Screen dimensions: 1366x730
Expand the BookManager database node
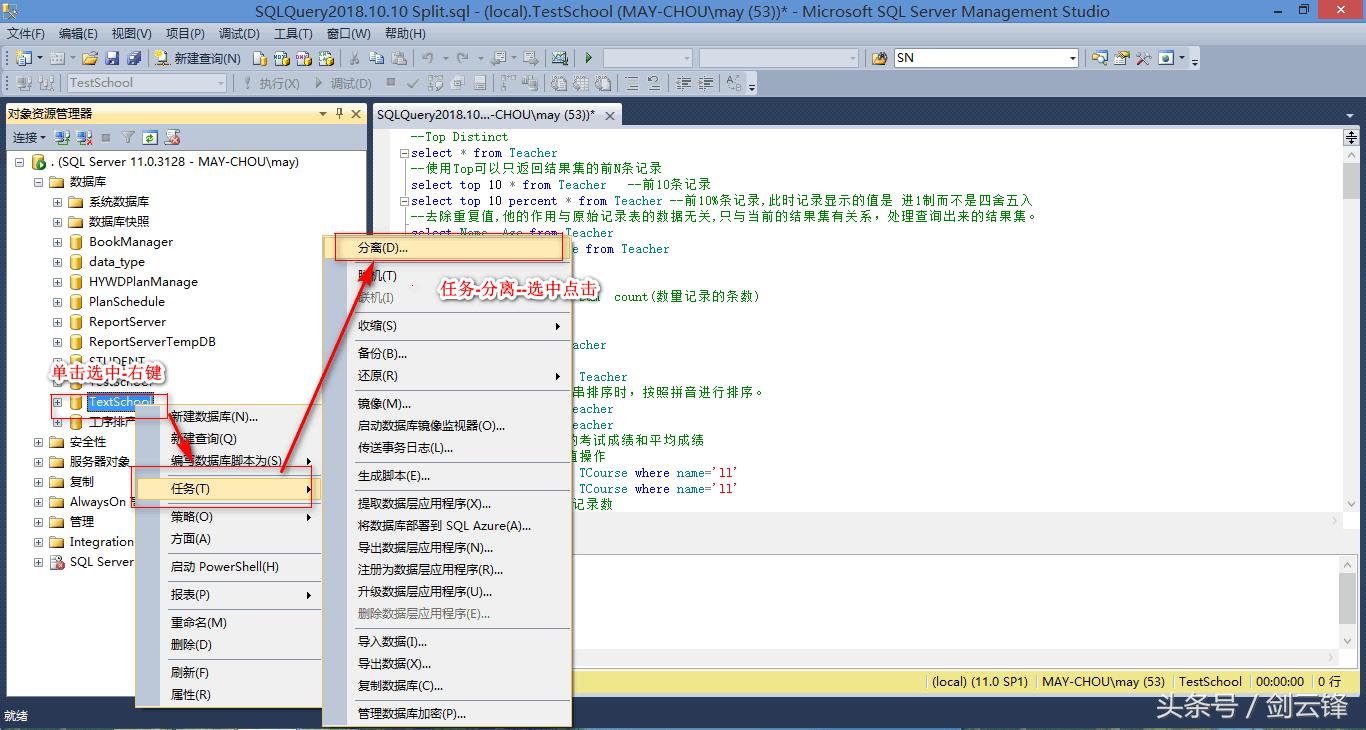(58, 241)
